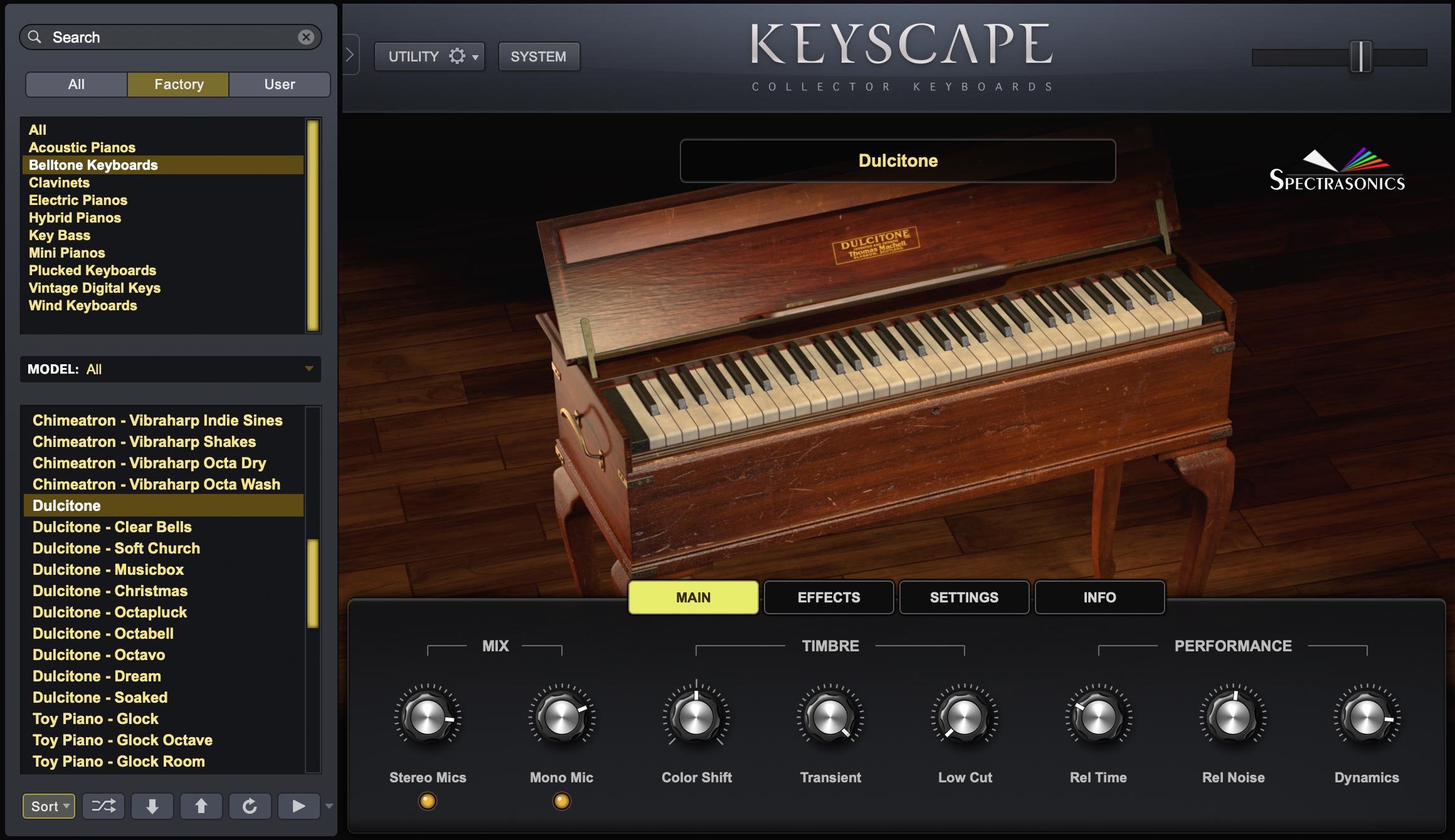
Task: Open the Dulcitone patch name display
Action: (x=898, y=160)
